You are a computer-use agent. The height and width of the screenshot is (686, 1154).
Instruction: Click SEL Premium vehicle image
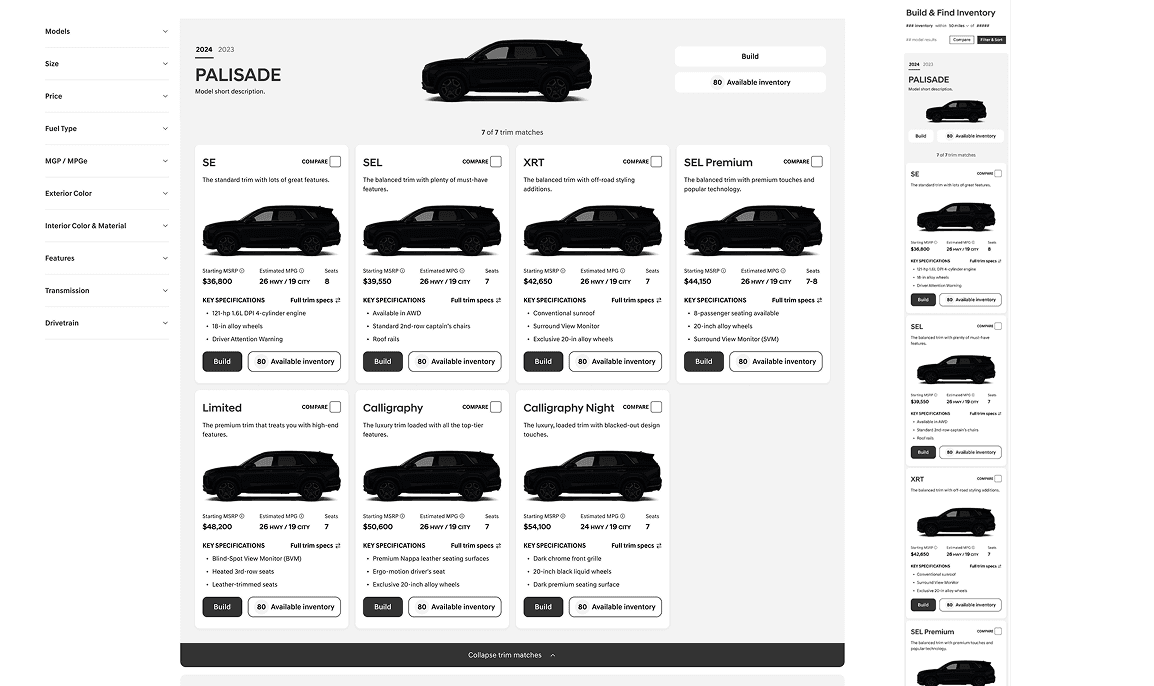[753, 230]
